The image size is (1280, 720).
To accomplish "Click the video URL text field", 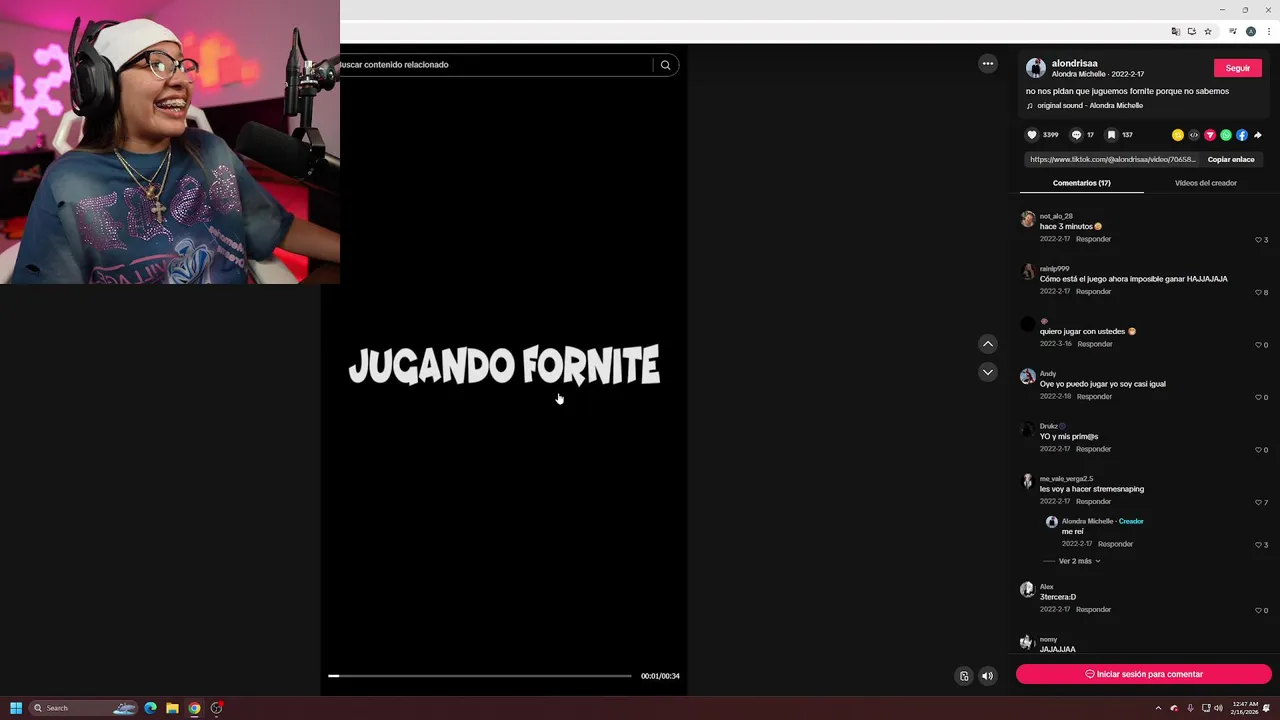I will coord(1112,159).
